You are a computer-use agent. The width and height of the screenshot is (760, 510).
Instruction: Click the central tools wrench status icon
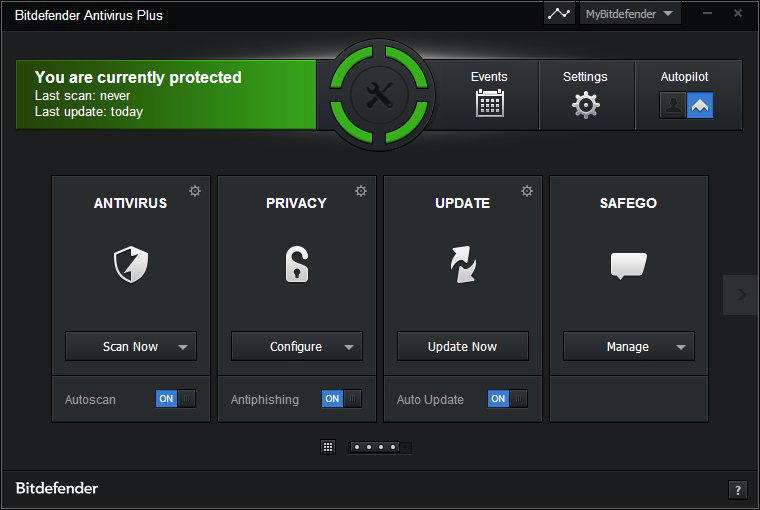[379, 95]
